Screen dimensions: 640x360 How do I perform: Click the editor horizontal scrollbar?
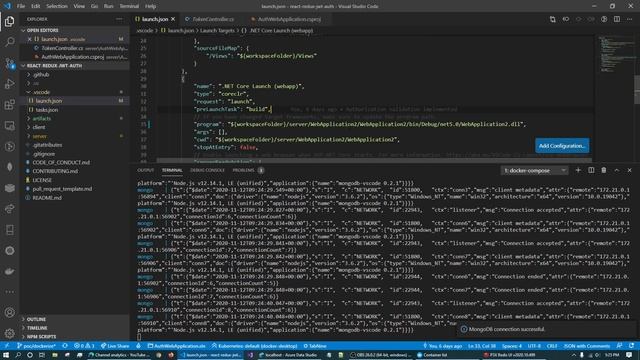[x=373, y=161]
